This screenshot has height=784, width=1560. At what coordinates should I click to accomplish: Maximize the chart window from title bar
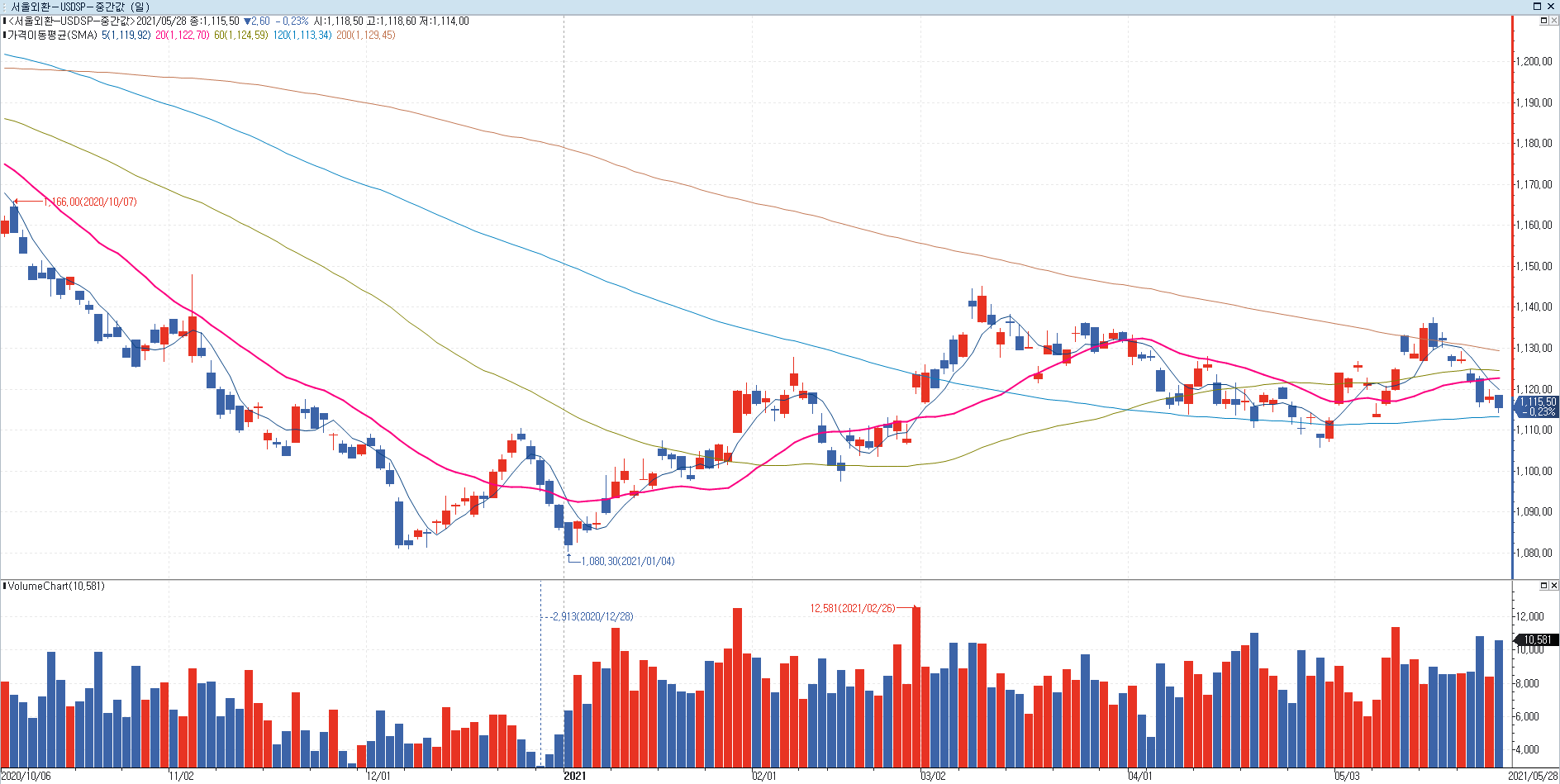pos(1537,6)
